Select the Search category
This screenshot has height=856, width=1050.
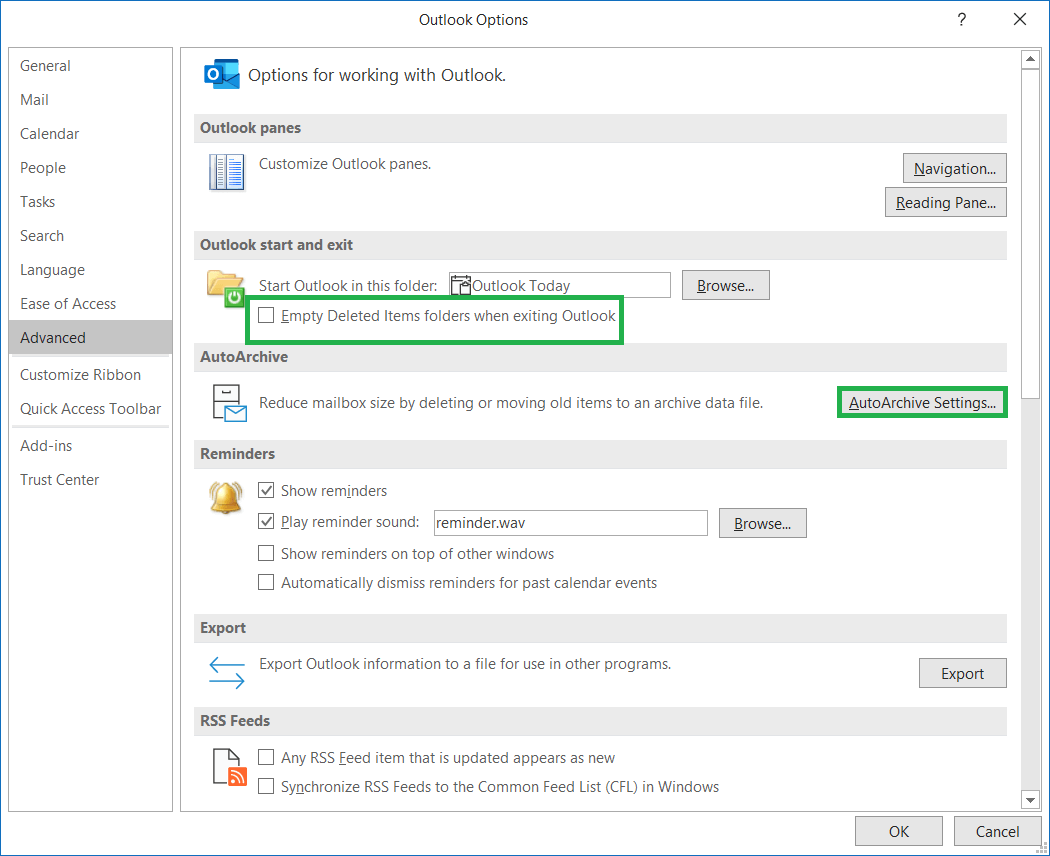click(x=90, y=236)
